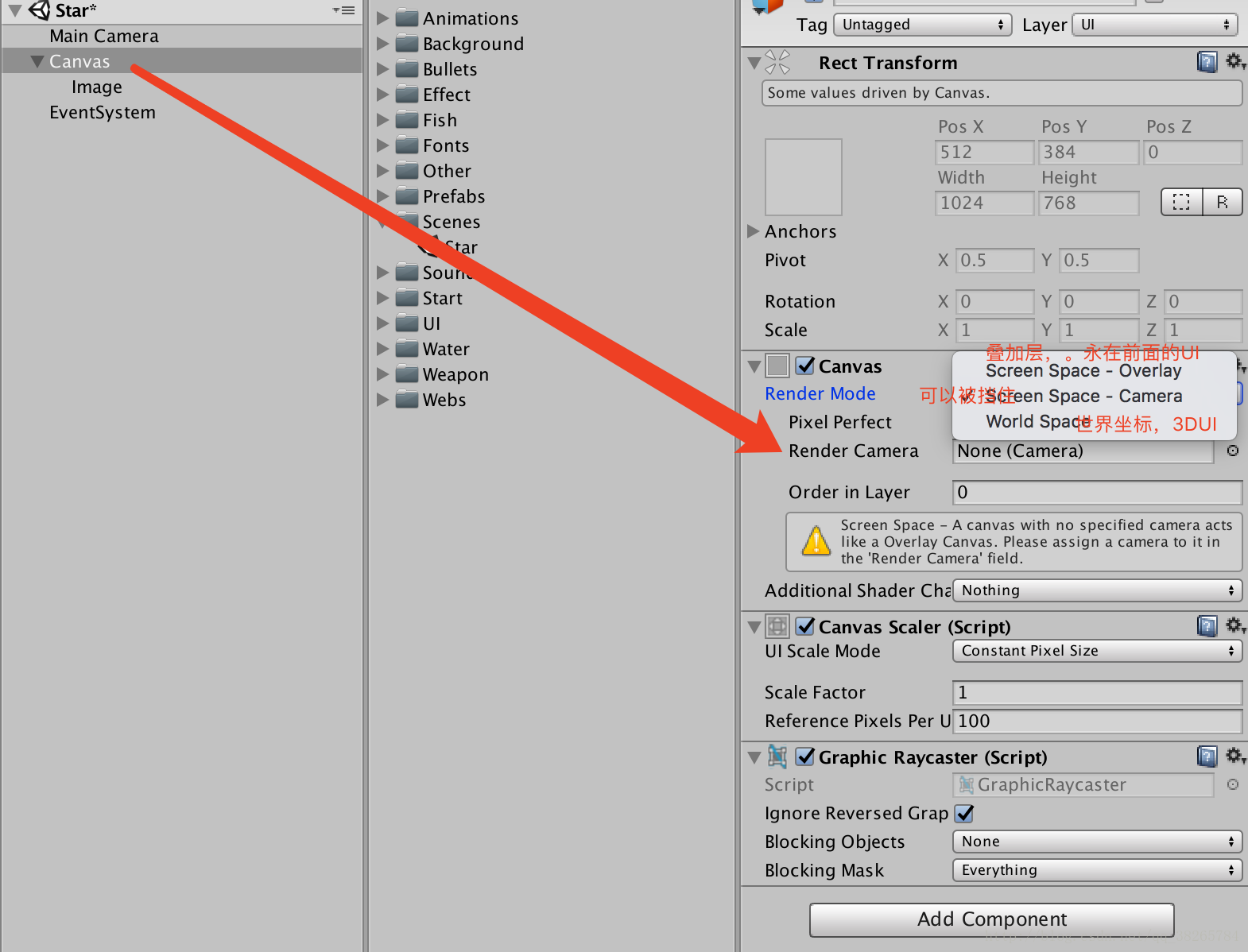
Task: Click the Render Mode label
Action: click(820, 393)
